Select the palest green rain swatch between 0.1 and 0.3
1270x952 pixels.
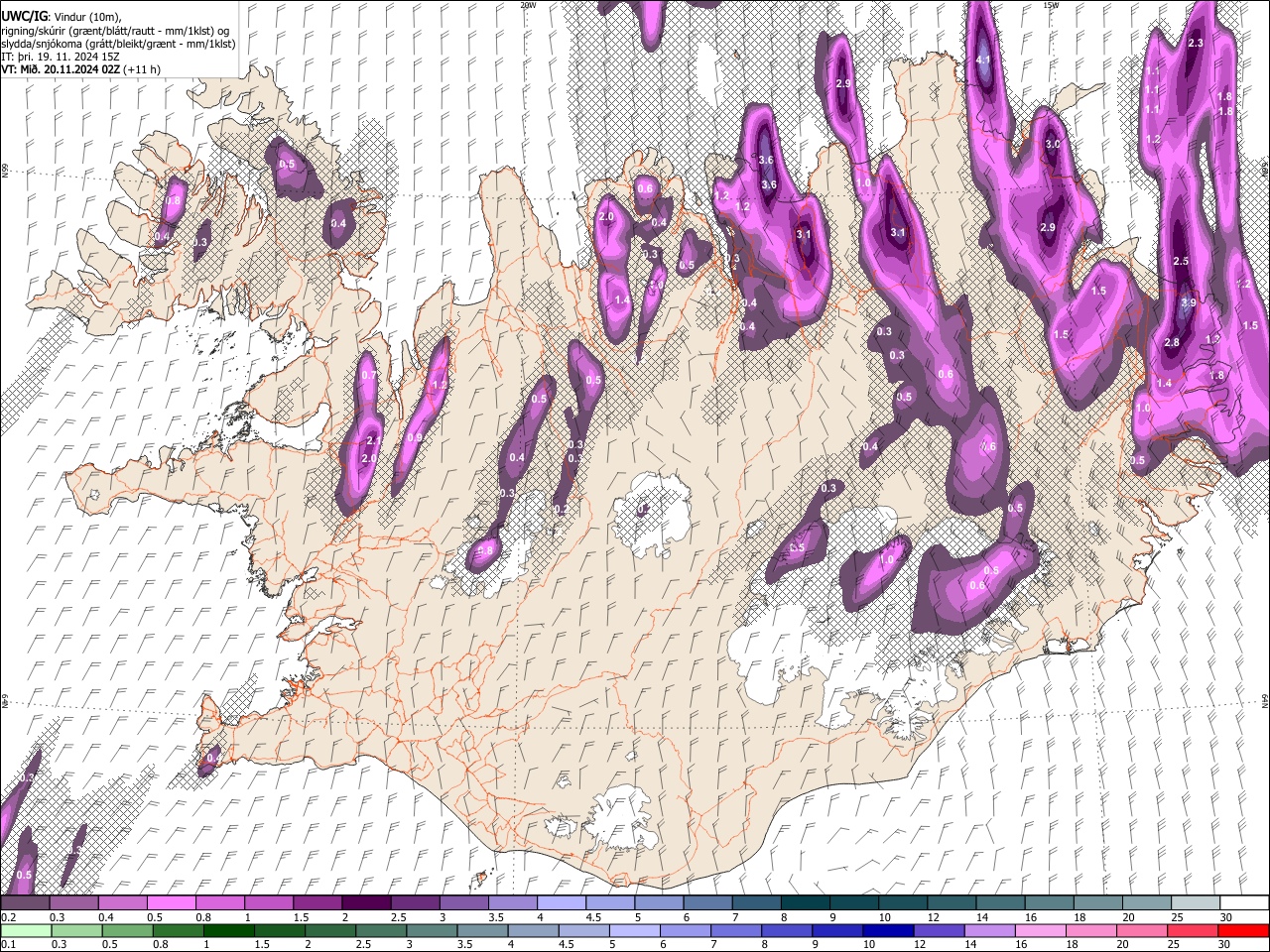[x=26, y=930]
